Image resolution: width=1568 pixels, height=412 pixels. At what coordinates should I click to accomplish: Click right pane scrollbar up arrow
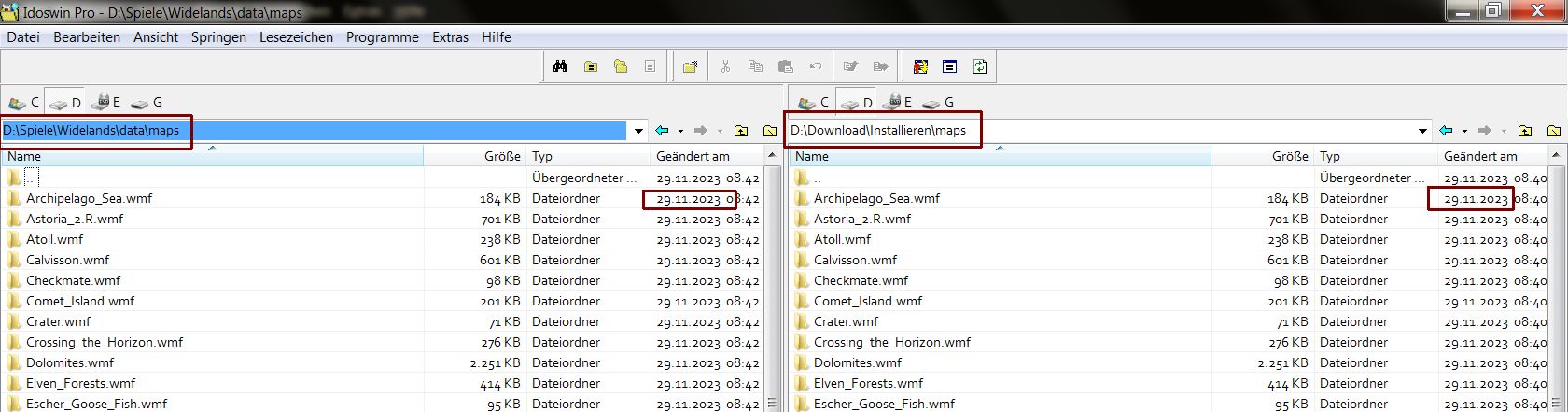(1556, 155)
